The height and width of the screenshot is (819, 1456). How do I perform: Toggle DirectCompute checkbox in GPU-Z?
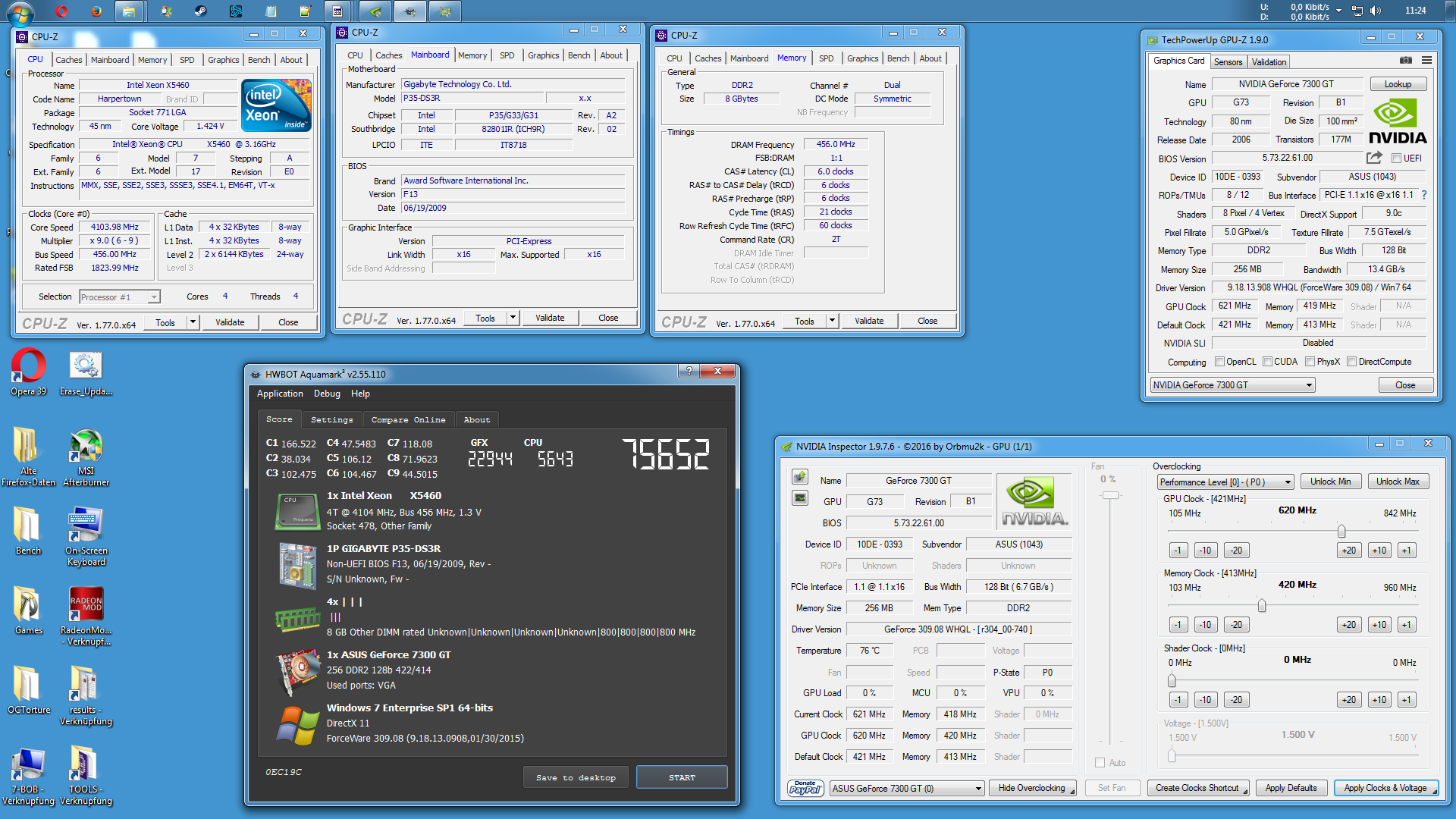pyautogui.click(x=1351, y=362)
